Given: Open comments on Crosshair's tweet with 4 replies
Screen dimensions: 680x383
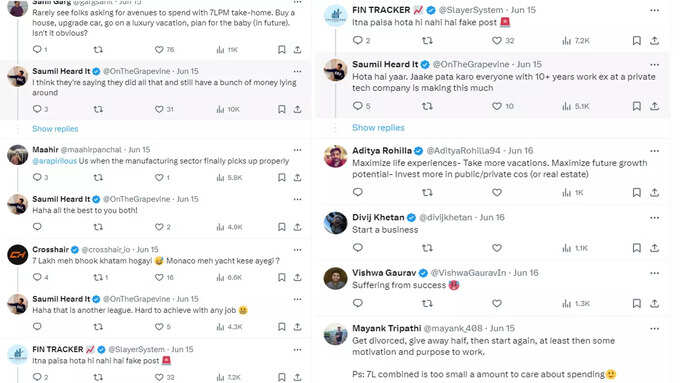Looking at the screenshot, I should [40, 277].
